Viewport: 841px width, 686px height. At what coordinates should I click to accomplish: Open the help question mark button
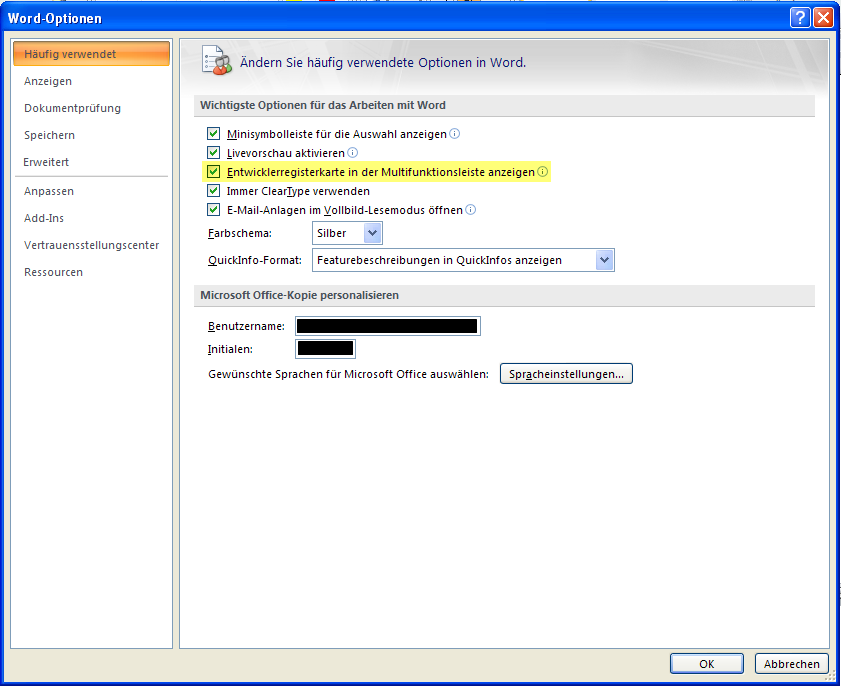[800, 18]
